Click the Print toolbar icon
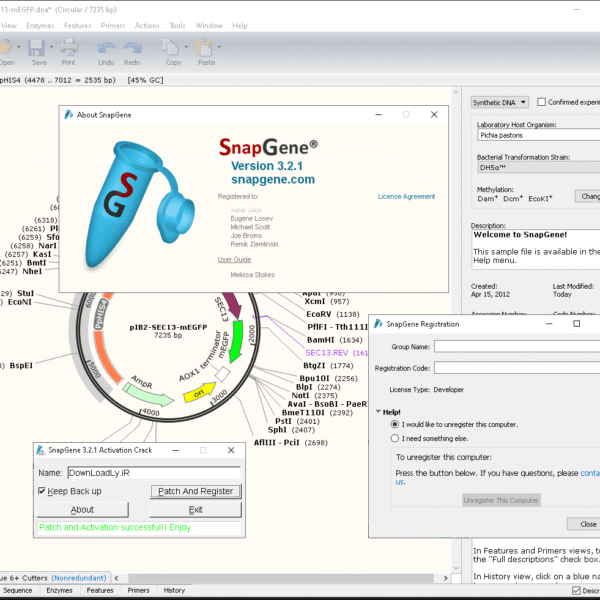600x600 pixels. [x=69, y=47]
